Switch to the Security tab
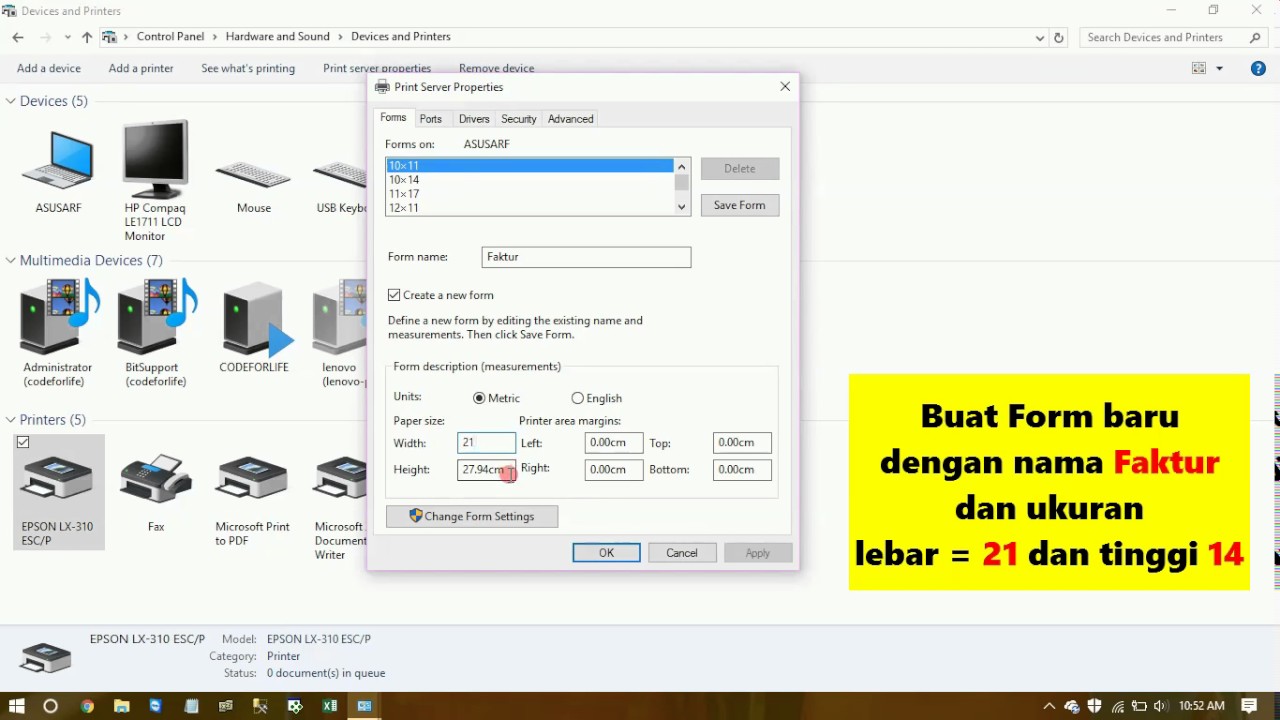1280x720 pixels. (x=519, y=119)
